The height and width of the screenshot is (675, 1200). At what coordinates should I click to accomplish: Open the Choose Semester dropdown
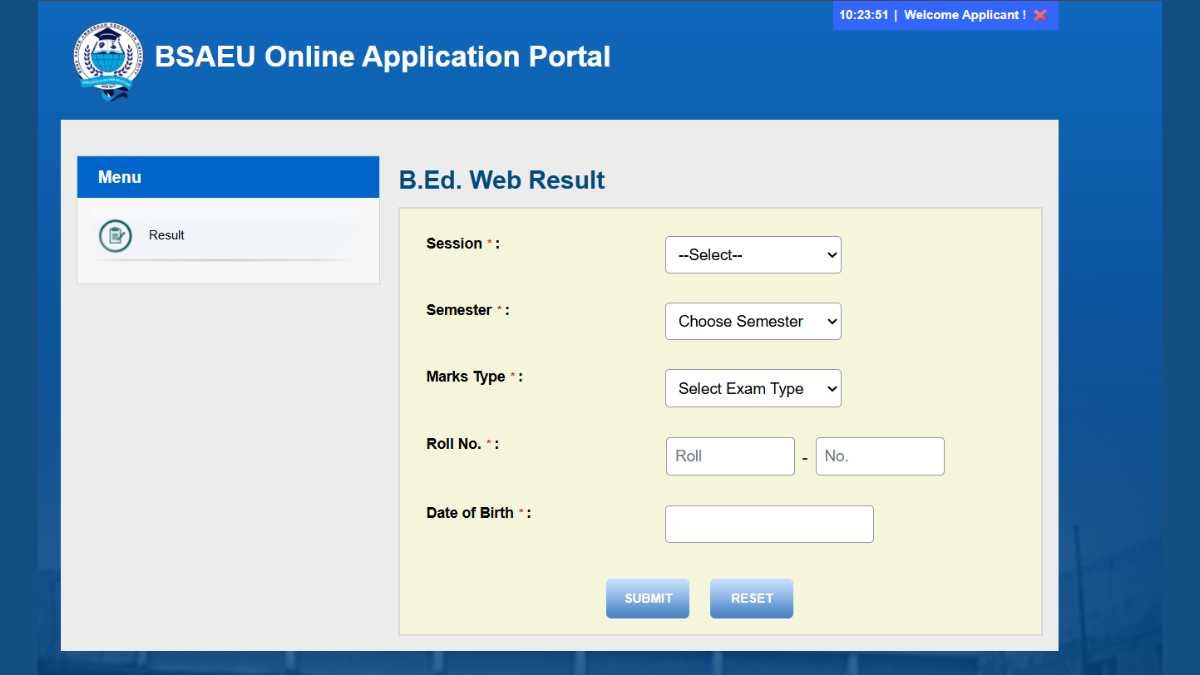pos(752,321)
